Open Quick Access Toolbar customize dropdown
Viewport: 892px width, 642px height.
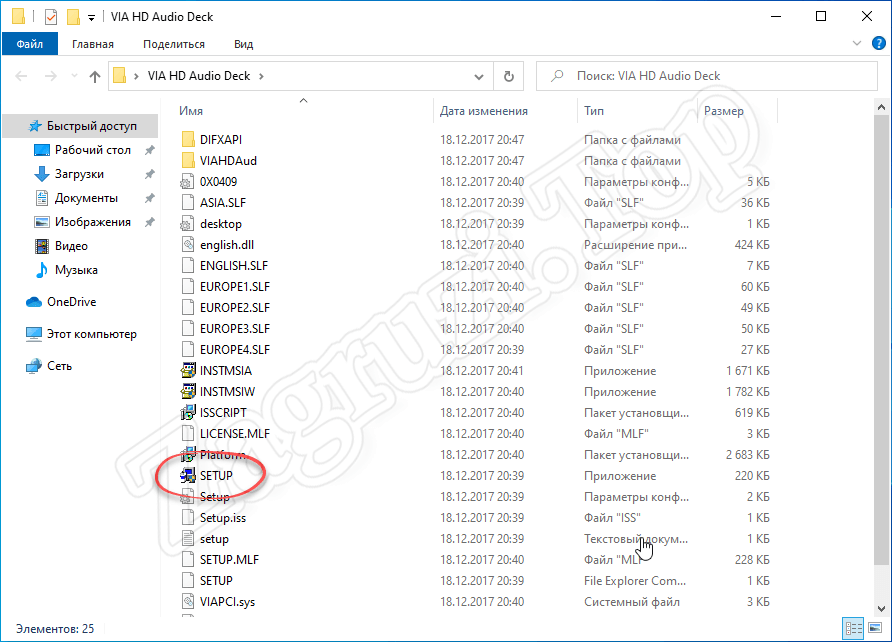click(x=92, y=18)
